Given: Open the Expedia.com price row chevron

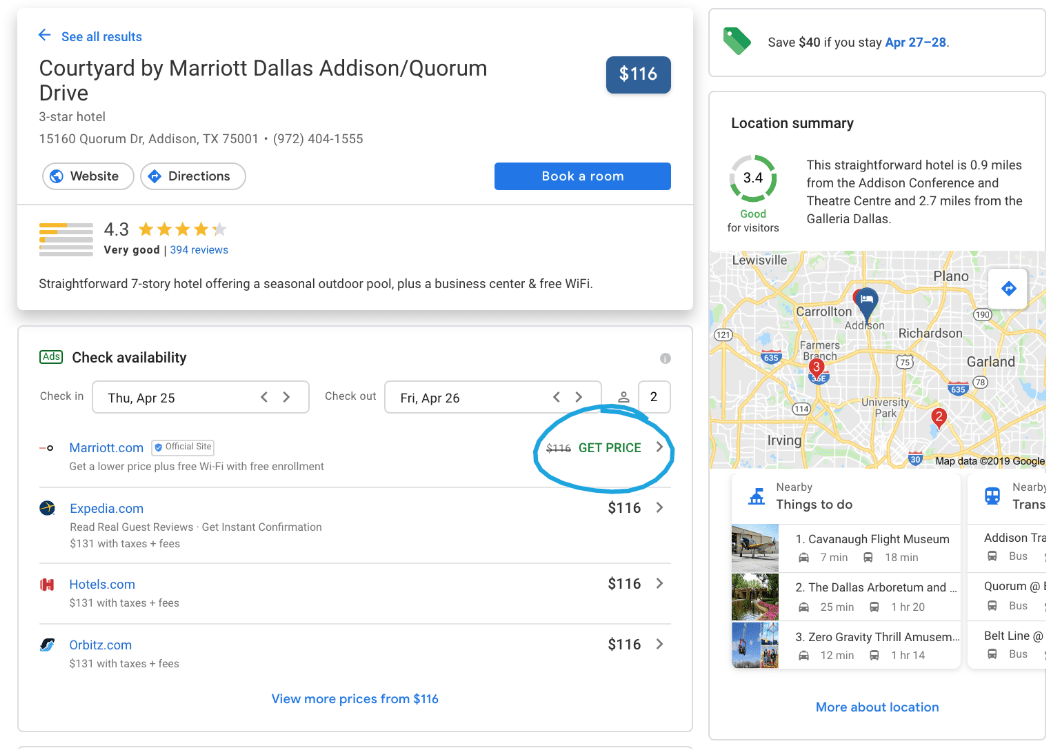Looking at the screenshot, I should tap(659, 508).
